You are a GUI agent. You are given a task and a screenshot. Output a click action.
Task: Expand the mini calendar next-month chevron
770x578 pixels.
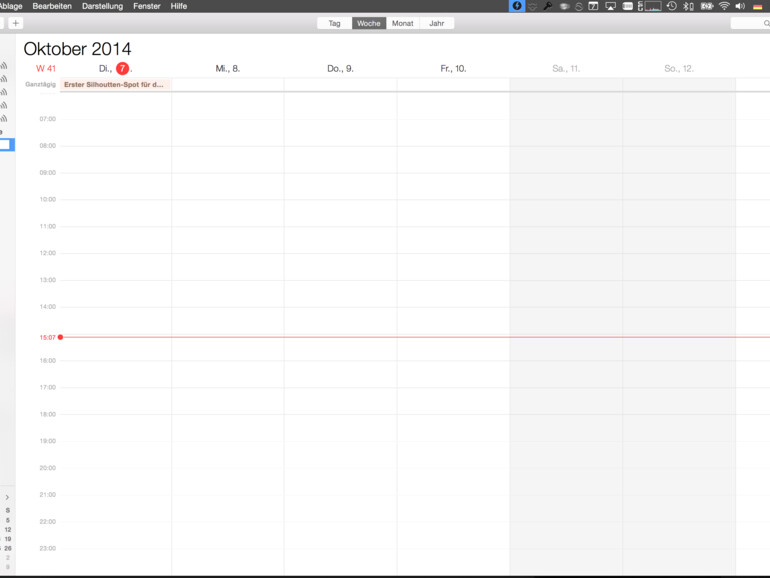coord(7,497)
